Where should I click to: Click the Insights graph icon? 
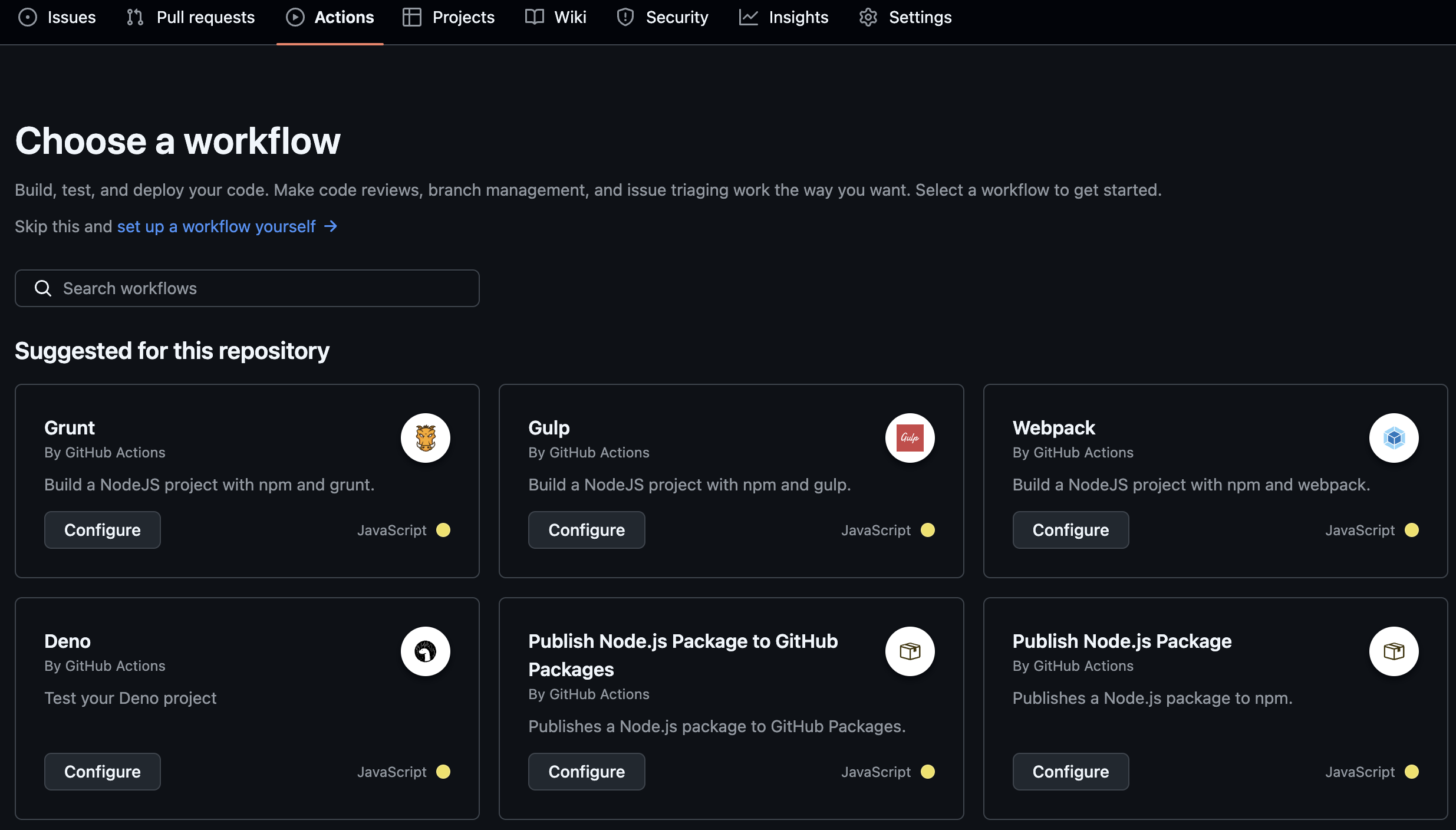coord(747,17)
